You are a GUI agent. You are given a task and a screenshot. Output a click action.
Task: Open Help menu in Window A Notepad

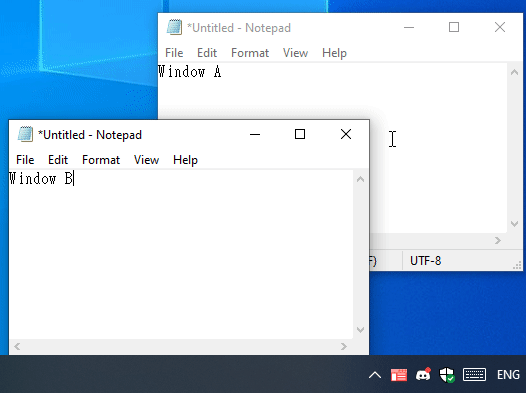334,53
